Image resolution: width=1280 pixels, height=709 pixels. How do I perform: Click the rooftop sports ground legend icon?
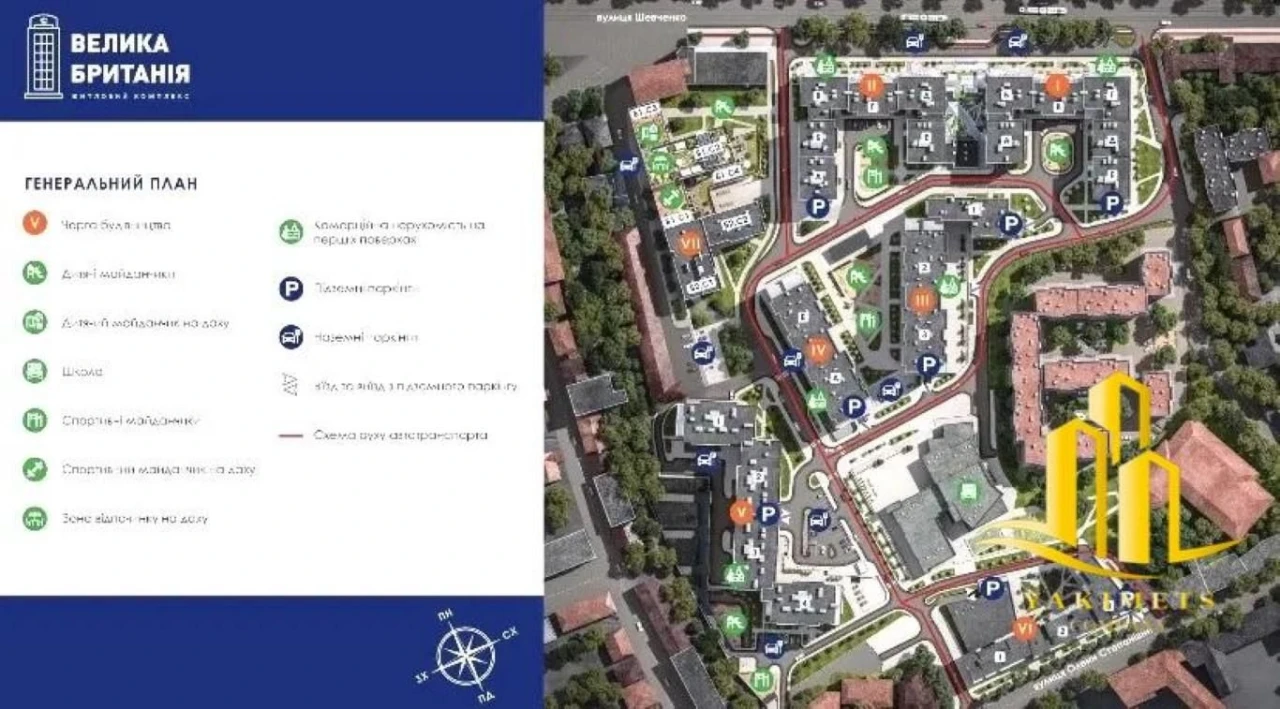(x=35, y=469)
